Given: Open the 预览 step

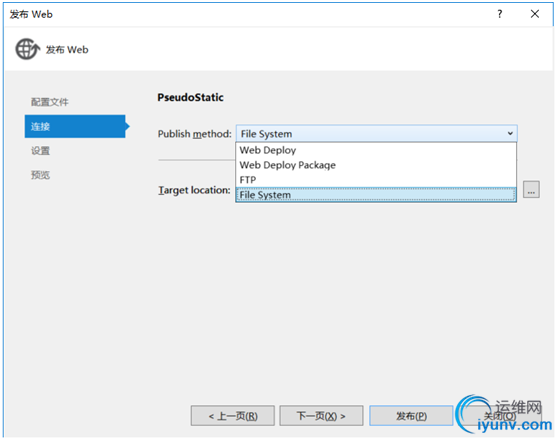Looking at the screenshot, I should pos(40,175).
